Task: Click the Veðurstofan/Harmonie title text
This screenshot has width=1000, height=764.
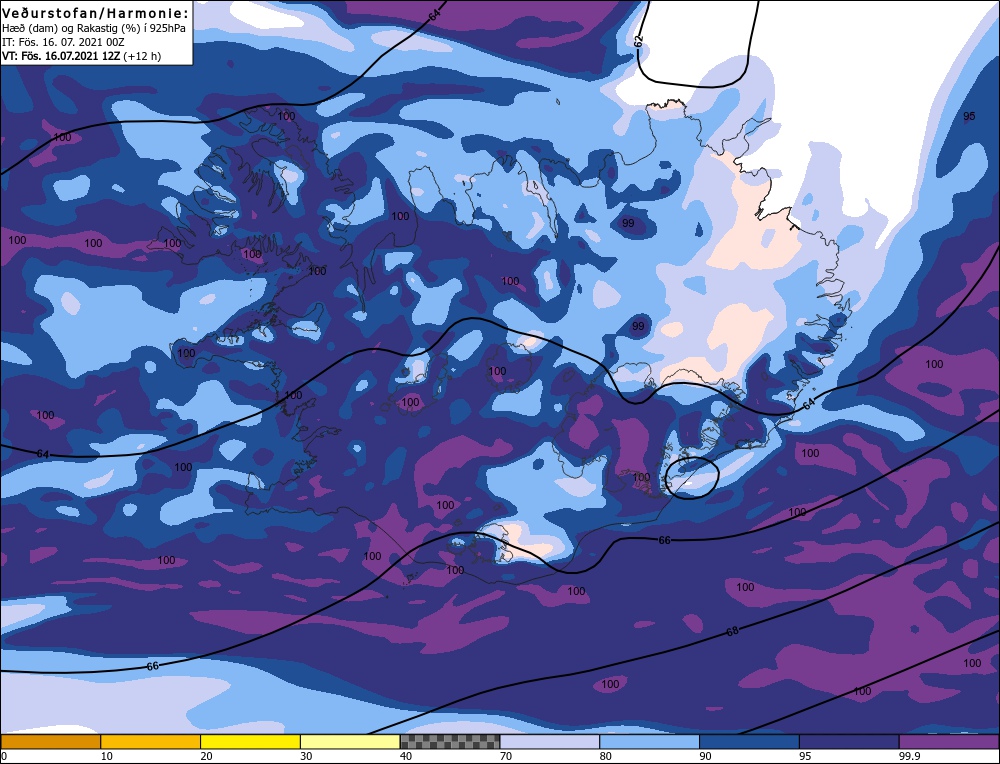Action: click(x=96, y=13)
